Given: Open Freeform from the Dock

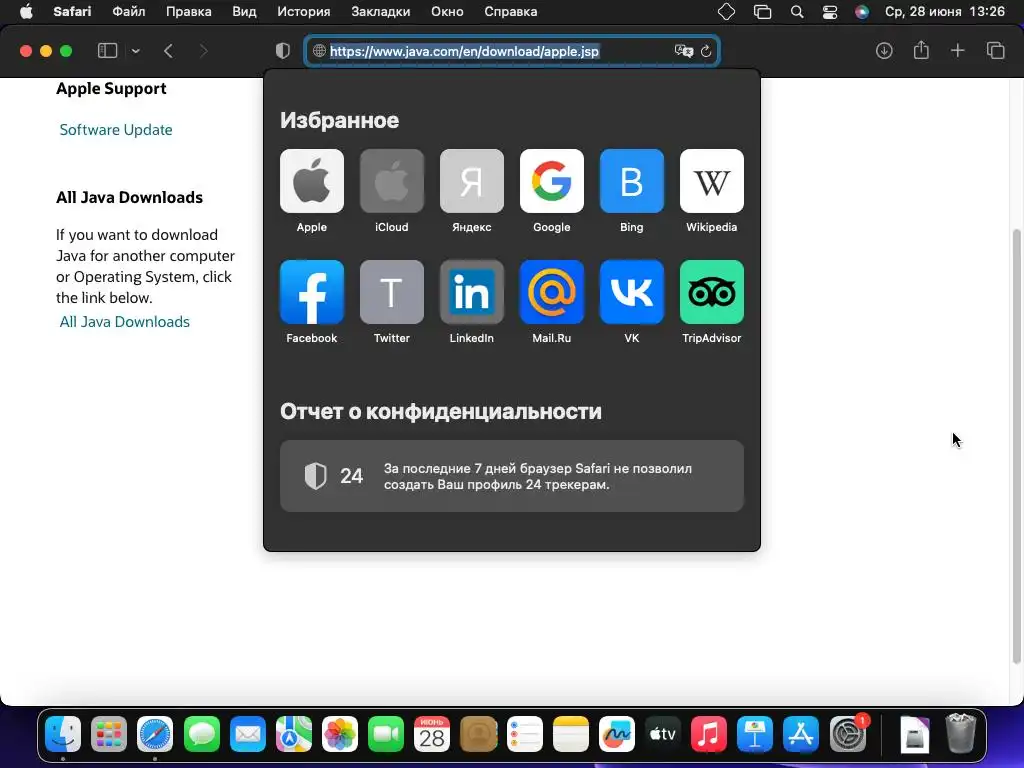Looking at the screenshot, I should [x=616, y=735].
